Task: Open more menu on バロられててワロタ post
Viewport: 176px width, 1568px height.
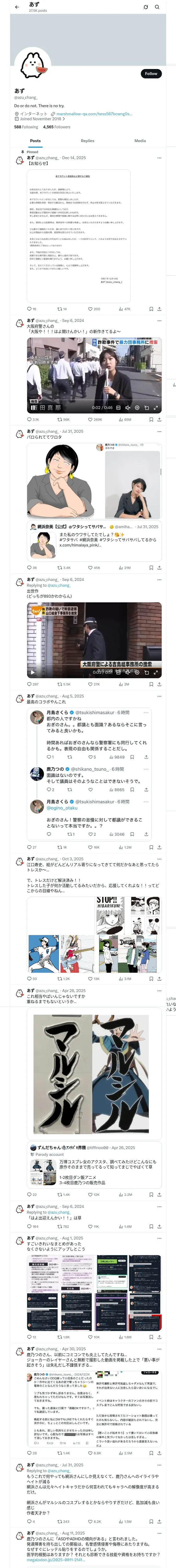Action: point(160,431)
